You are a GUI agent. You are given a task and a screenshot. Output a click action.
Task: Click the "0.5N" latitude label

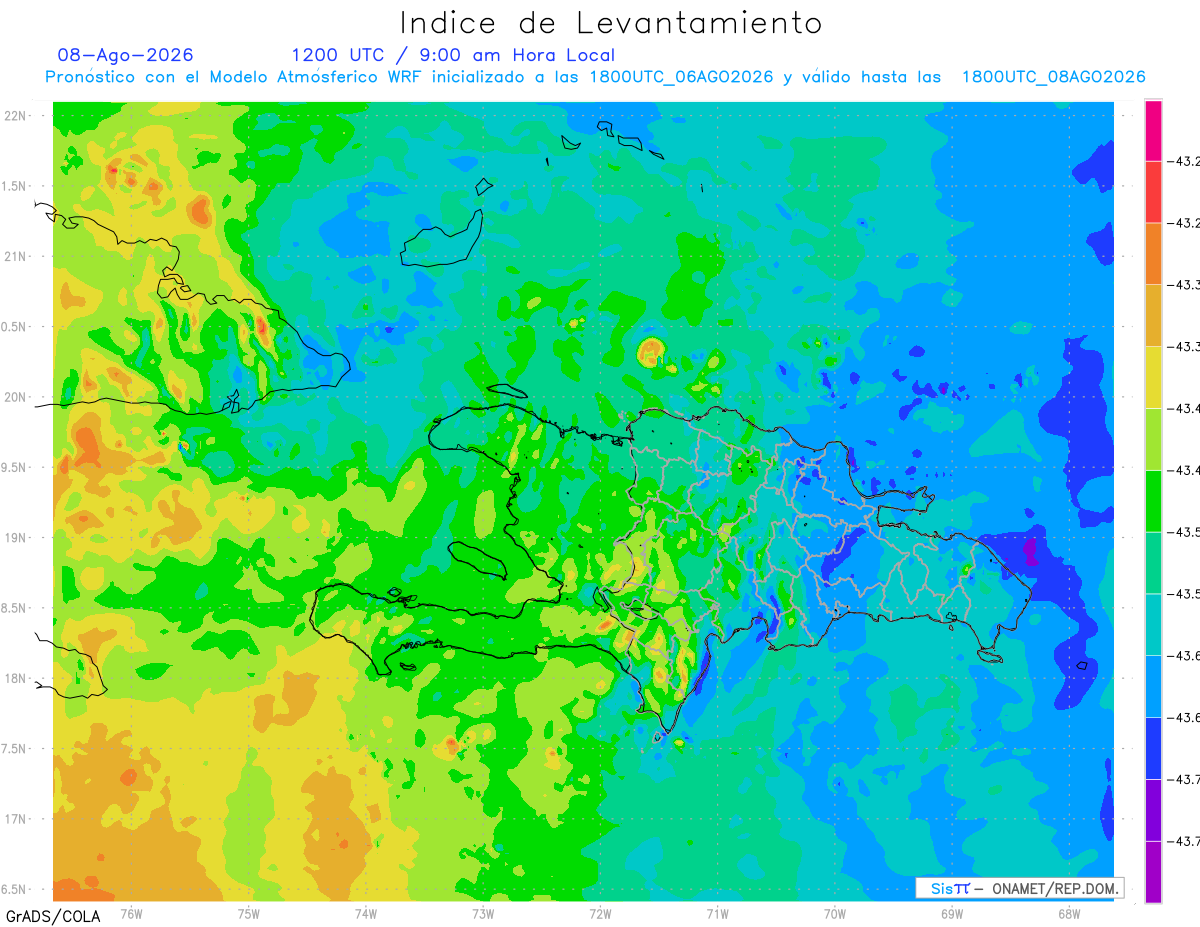click(x=15, y=327)
